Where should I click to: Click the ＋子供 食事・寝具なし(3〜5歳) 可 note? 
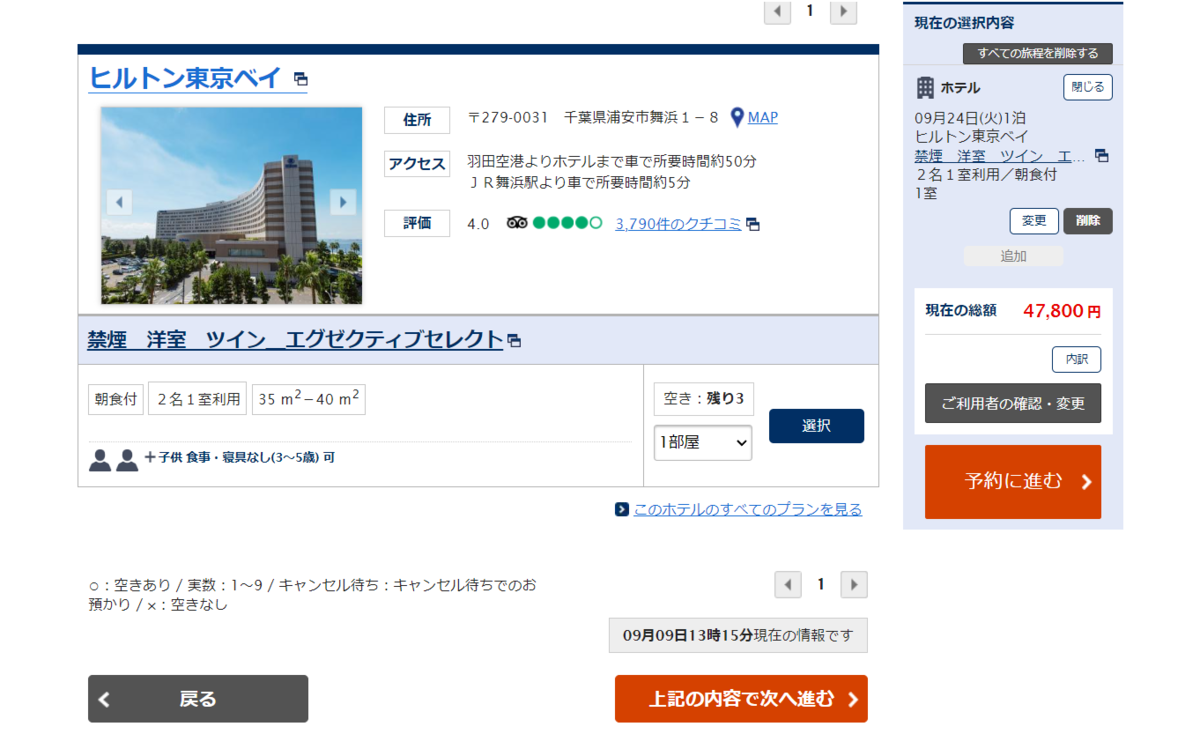pyautogui.click(x=240, y=457)
